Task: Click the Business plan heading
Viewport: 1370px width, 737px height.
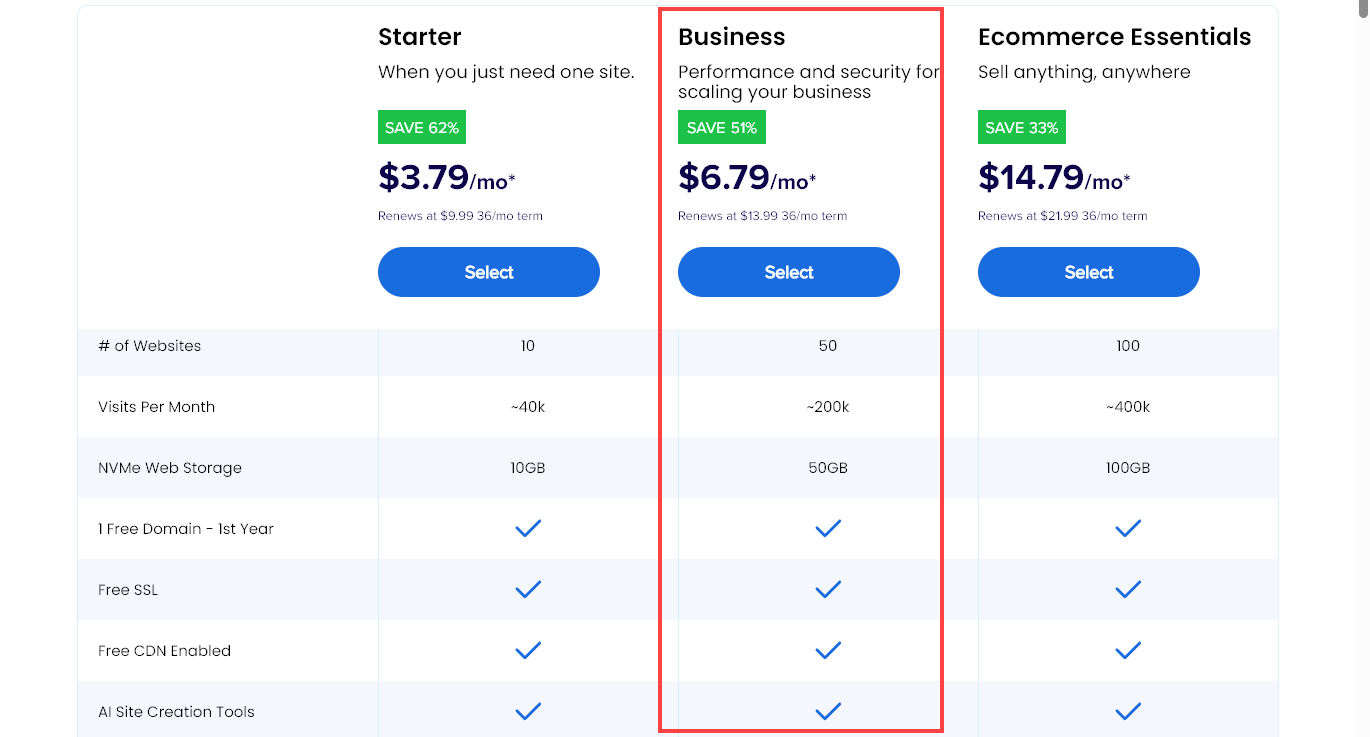Action: [731, 36]
